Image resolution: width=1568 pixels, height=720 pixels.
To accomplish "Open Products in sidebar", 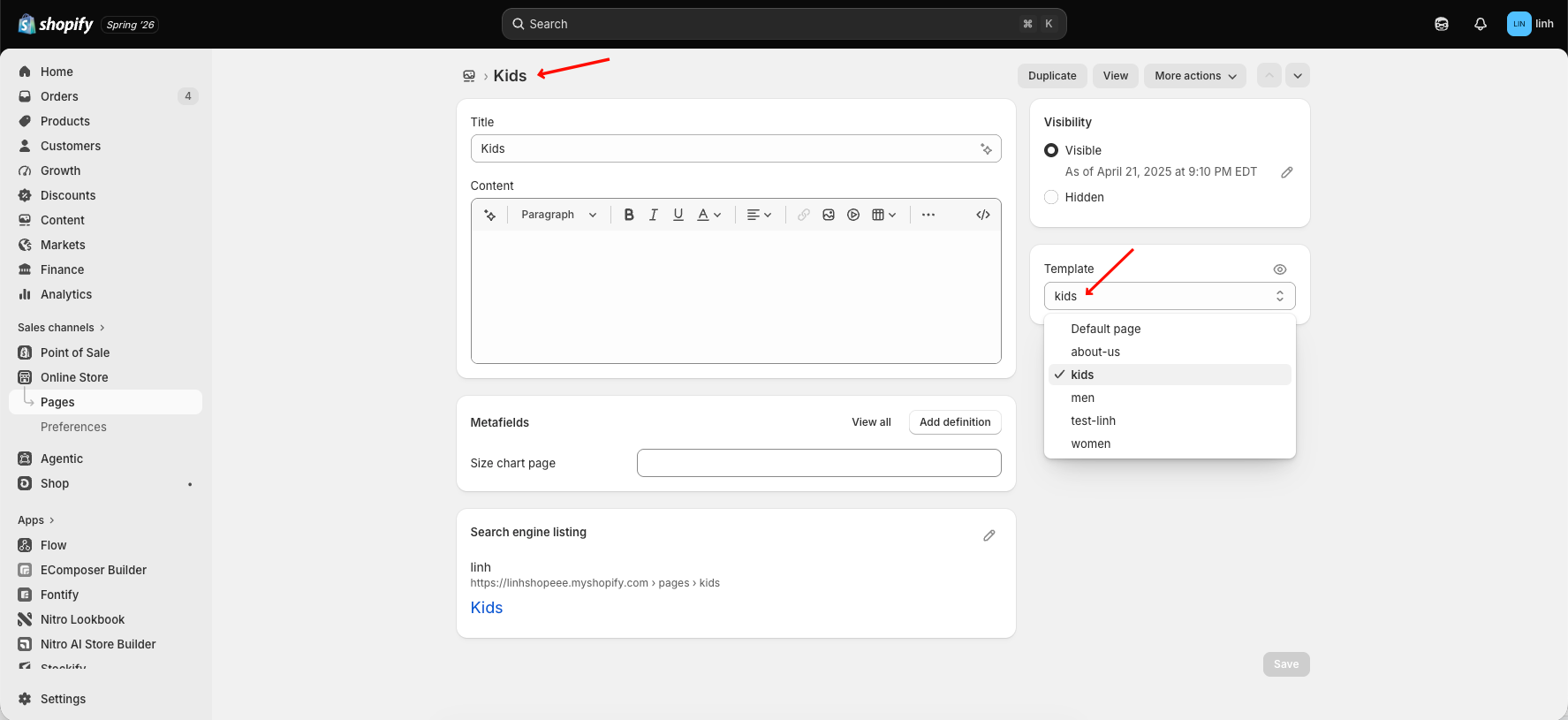I will pos(106,121).
